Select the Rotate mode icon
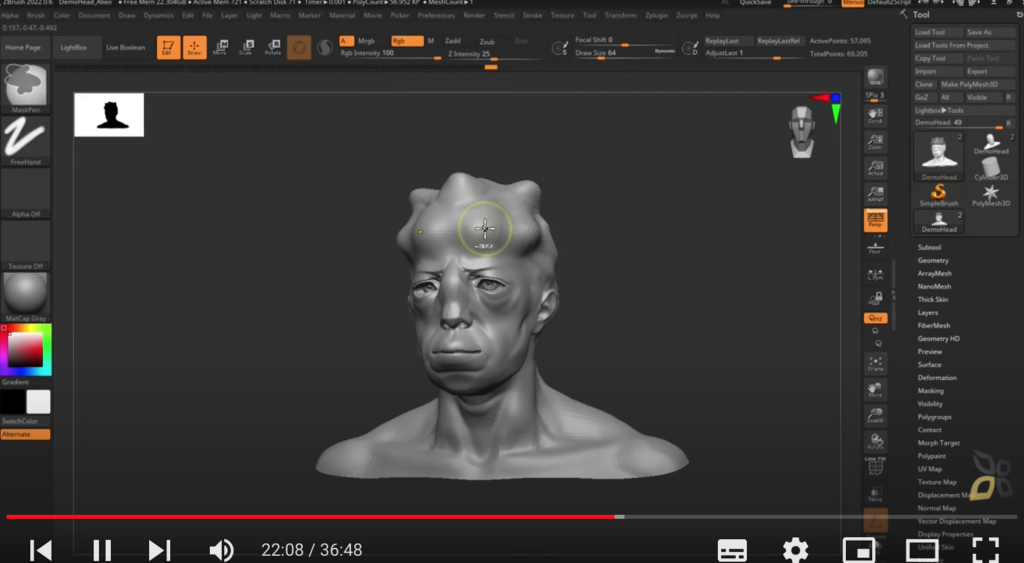 [272, 48]
